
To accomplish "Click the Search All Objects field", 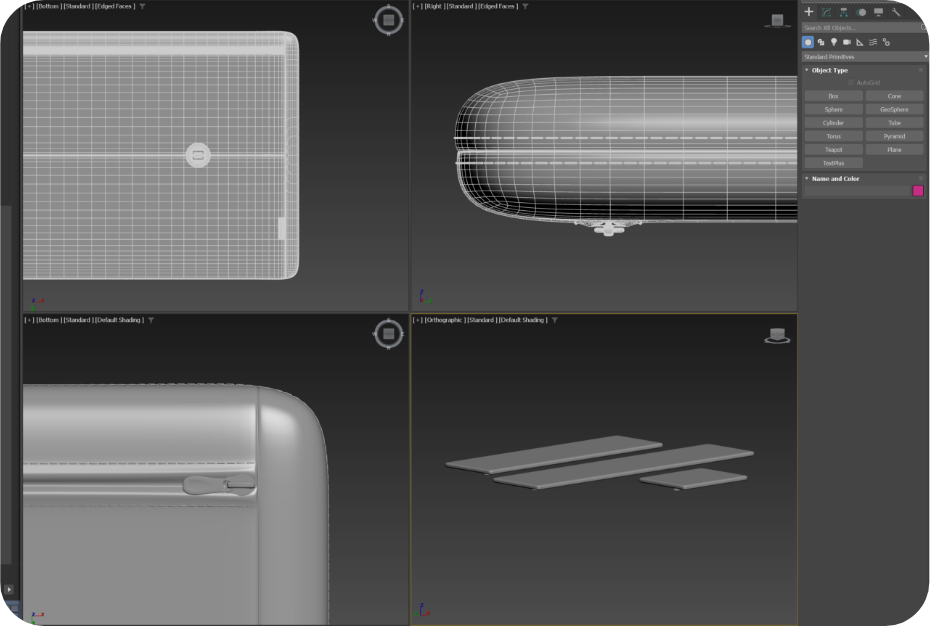I will (860, 27).
